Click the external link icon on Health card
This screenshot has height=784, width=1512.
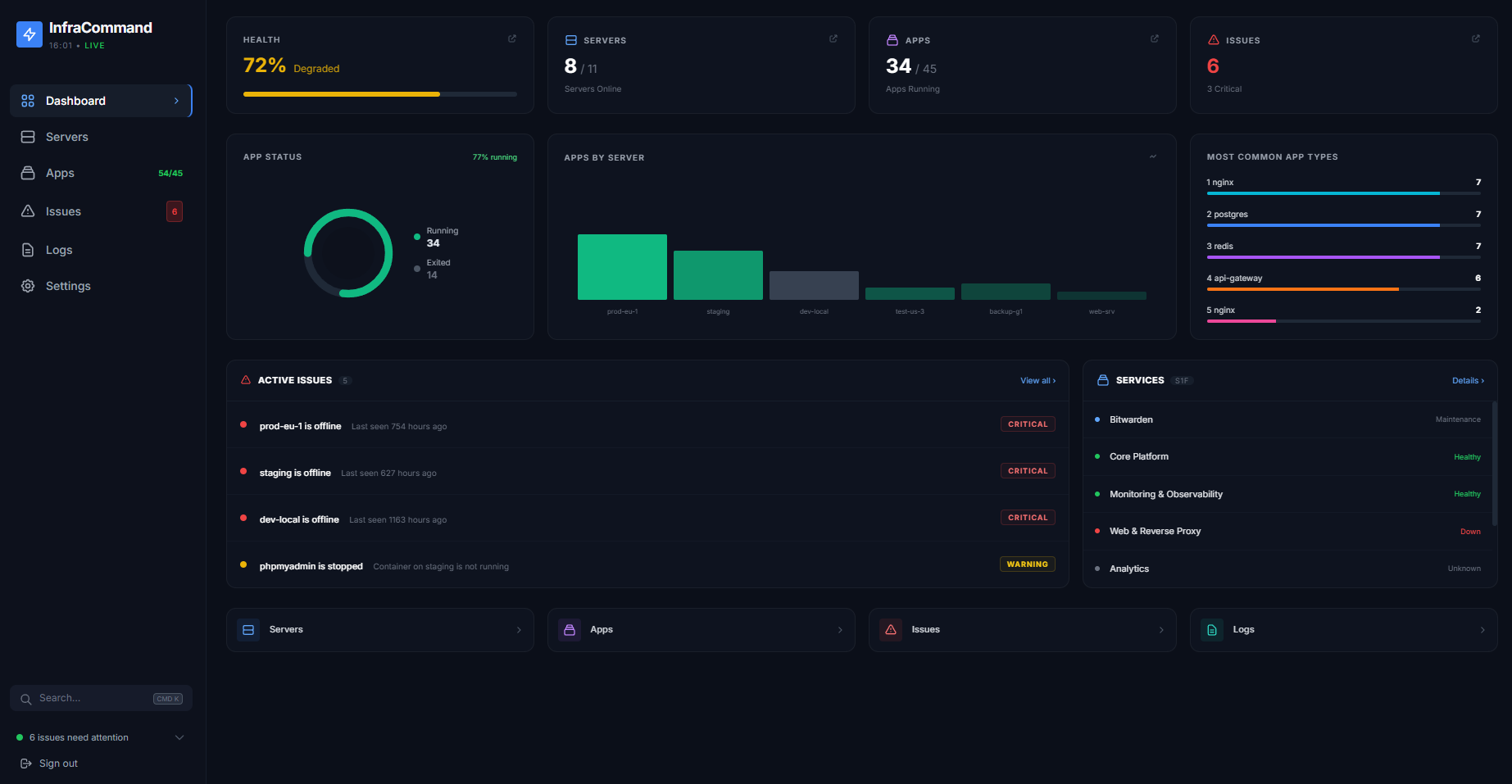tap(511, 39)
